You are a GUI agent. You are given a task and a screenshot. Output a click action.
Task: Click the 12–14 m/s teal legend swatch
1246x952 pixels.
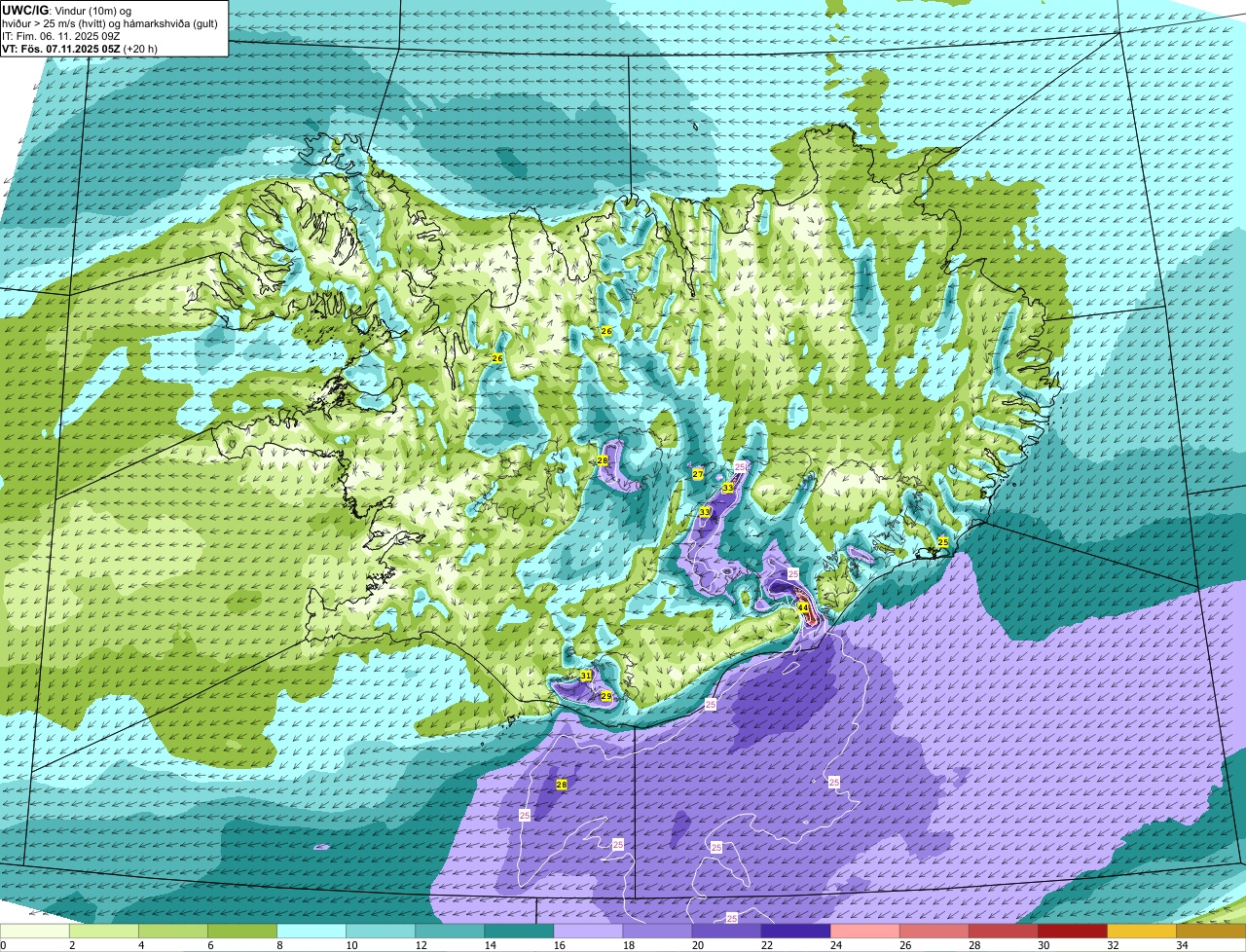[x=450, y=932]
